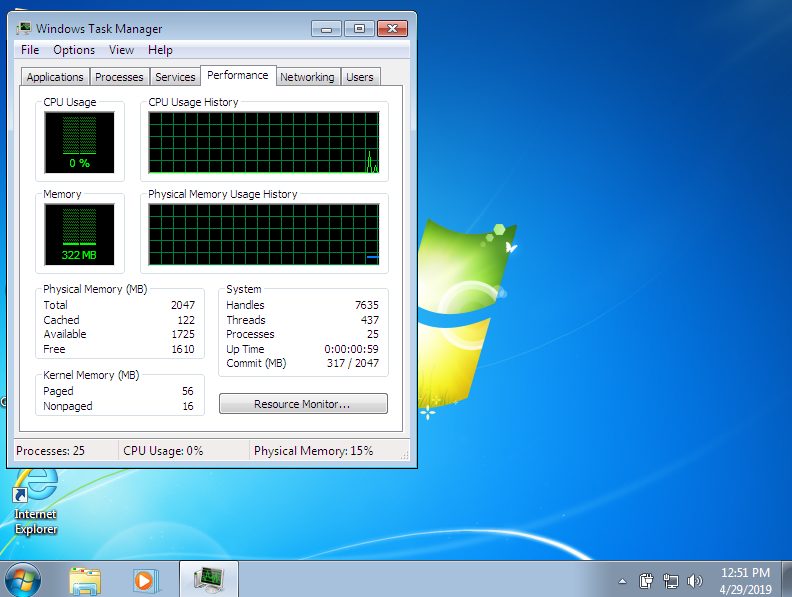Select the Task Manager taskbar button
The width and height of the screenshot is (792, 597).
(x=209, y=579)
